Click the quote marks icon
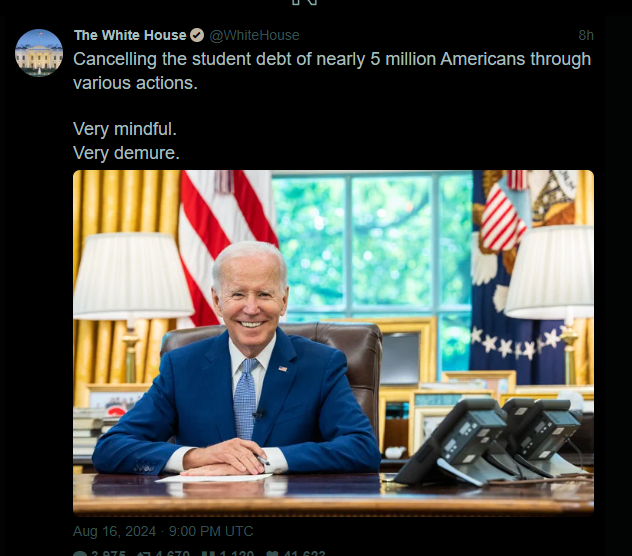Image resolution: width=632 pixels, height=556 pixels. 210,554
